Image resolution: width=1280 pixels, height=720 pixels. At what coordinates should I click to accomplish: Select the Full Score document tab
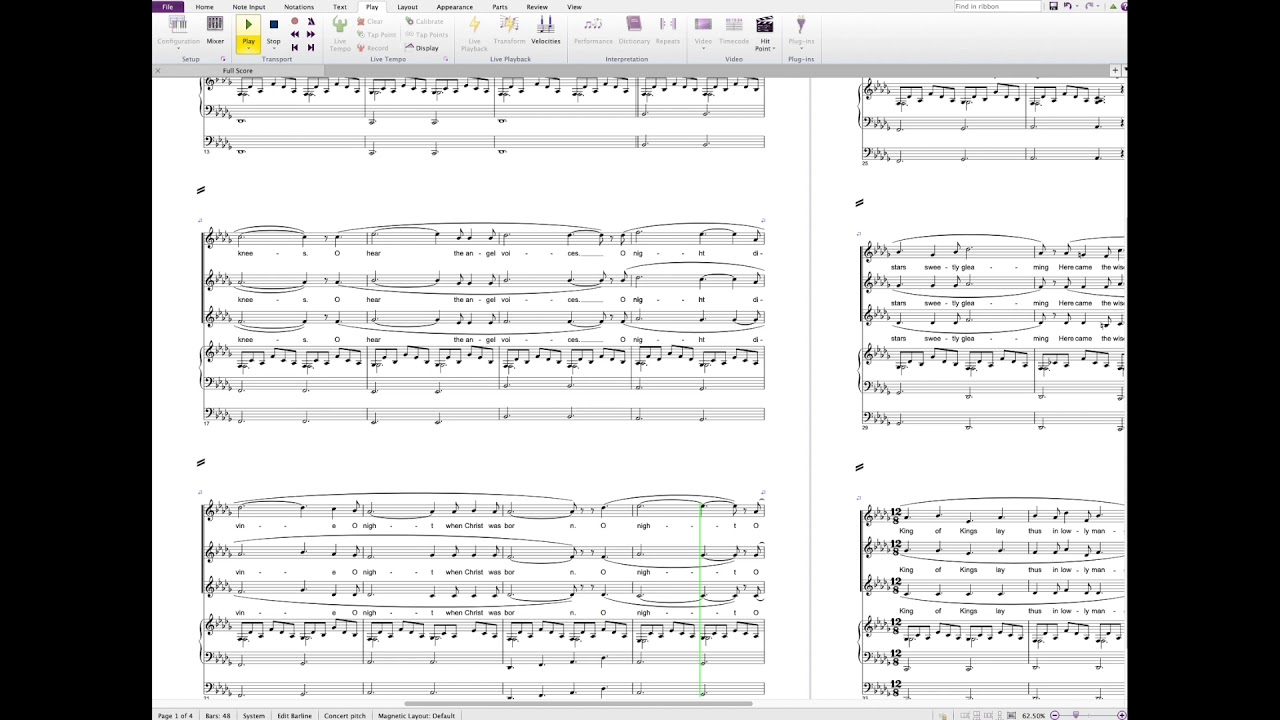(238, 71)
